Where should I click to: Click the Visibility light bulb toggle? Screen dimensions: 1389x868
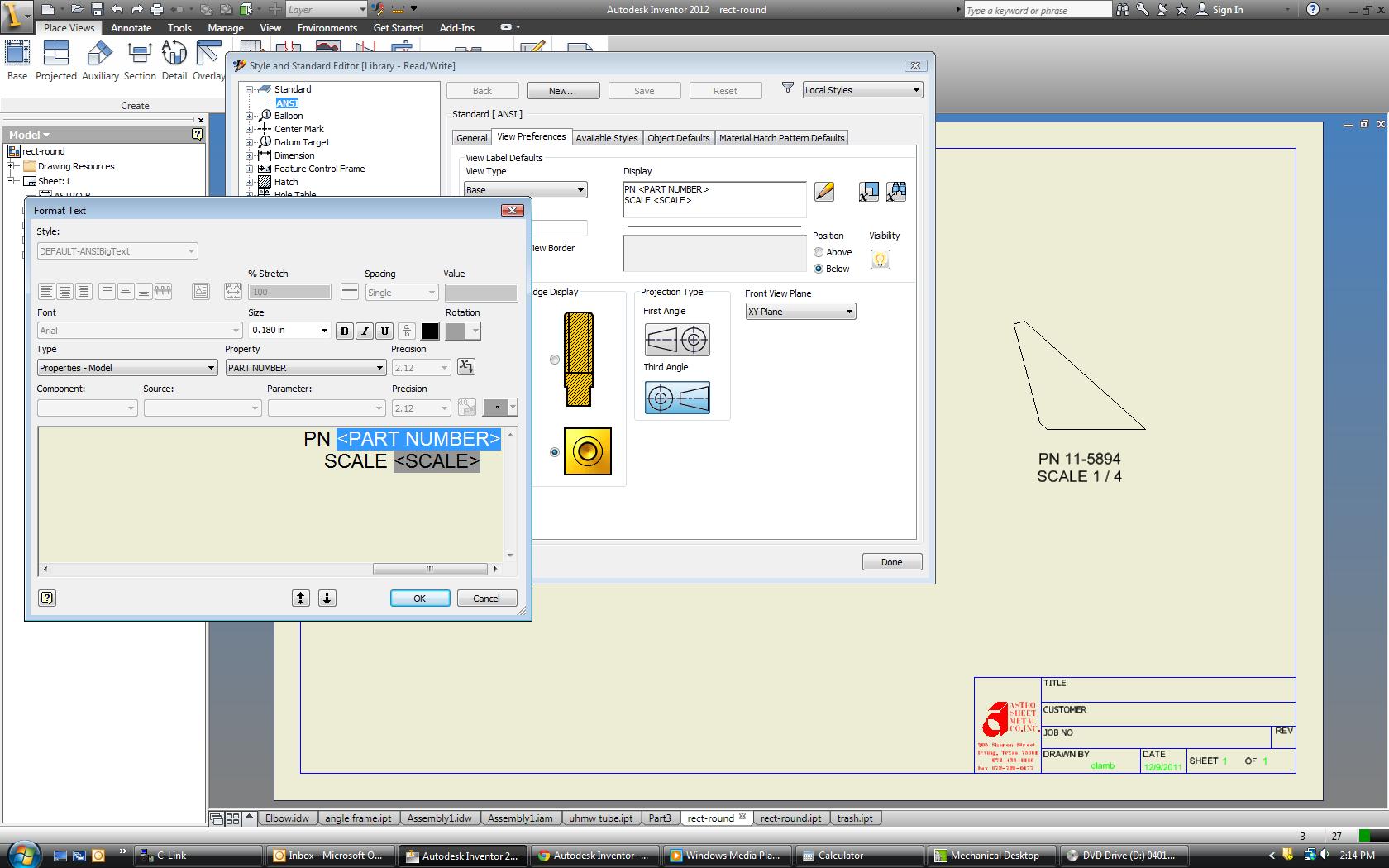click(x=881, y=260)
